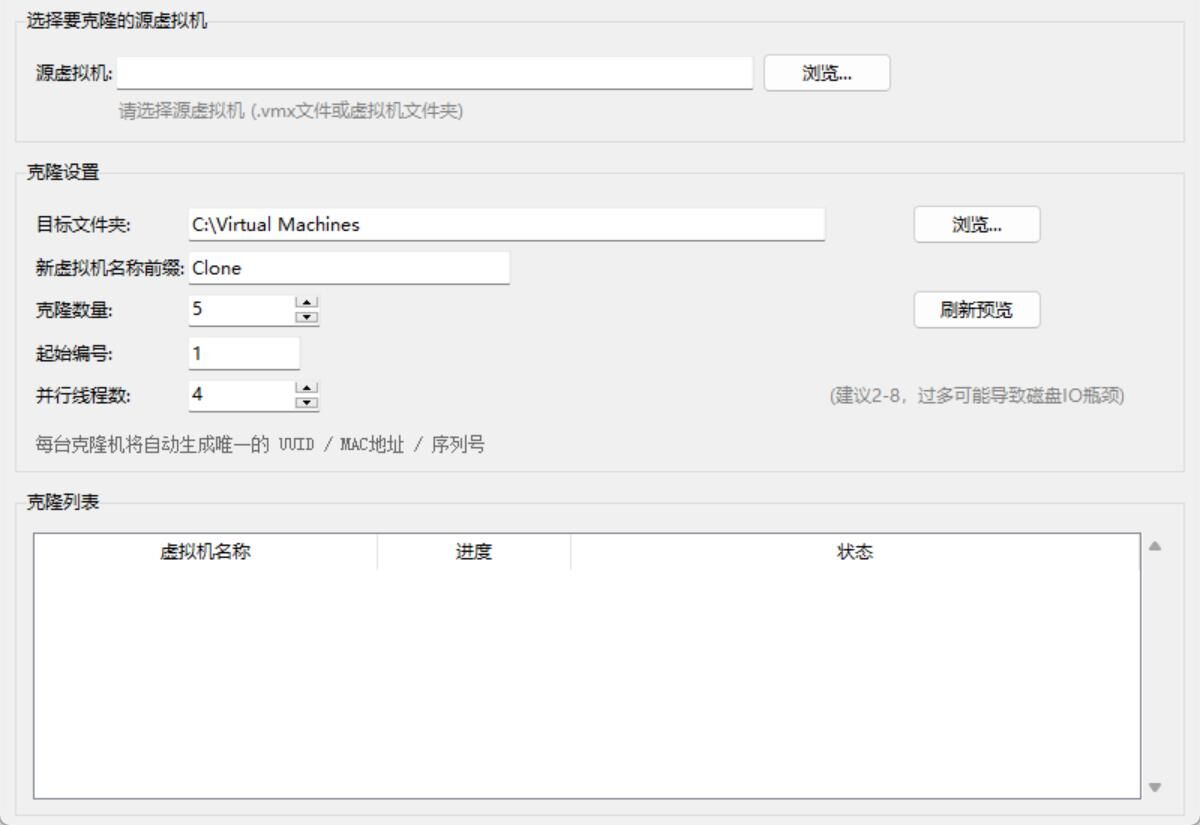1200x825 pixels.
Task: Click Browse button next to target folder
Action: coord(976,225)
